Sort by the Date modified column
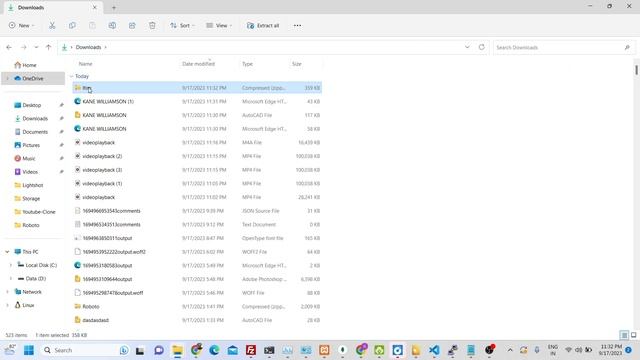Screen dimensions: 640x360 click(x=198, y=64)
